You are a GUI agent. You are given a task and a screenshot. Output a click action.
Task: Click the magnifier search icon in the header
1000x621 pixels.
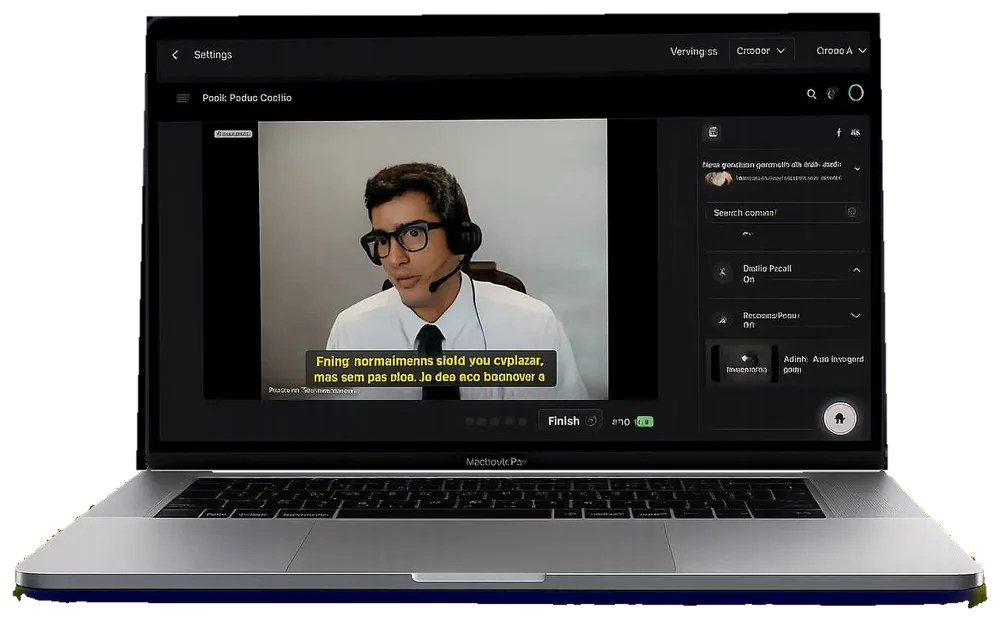coord(811,94)
